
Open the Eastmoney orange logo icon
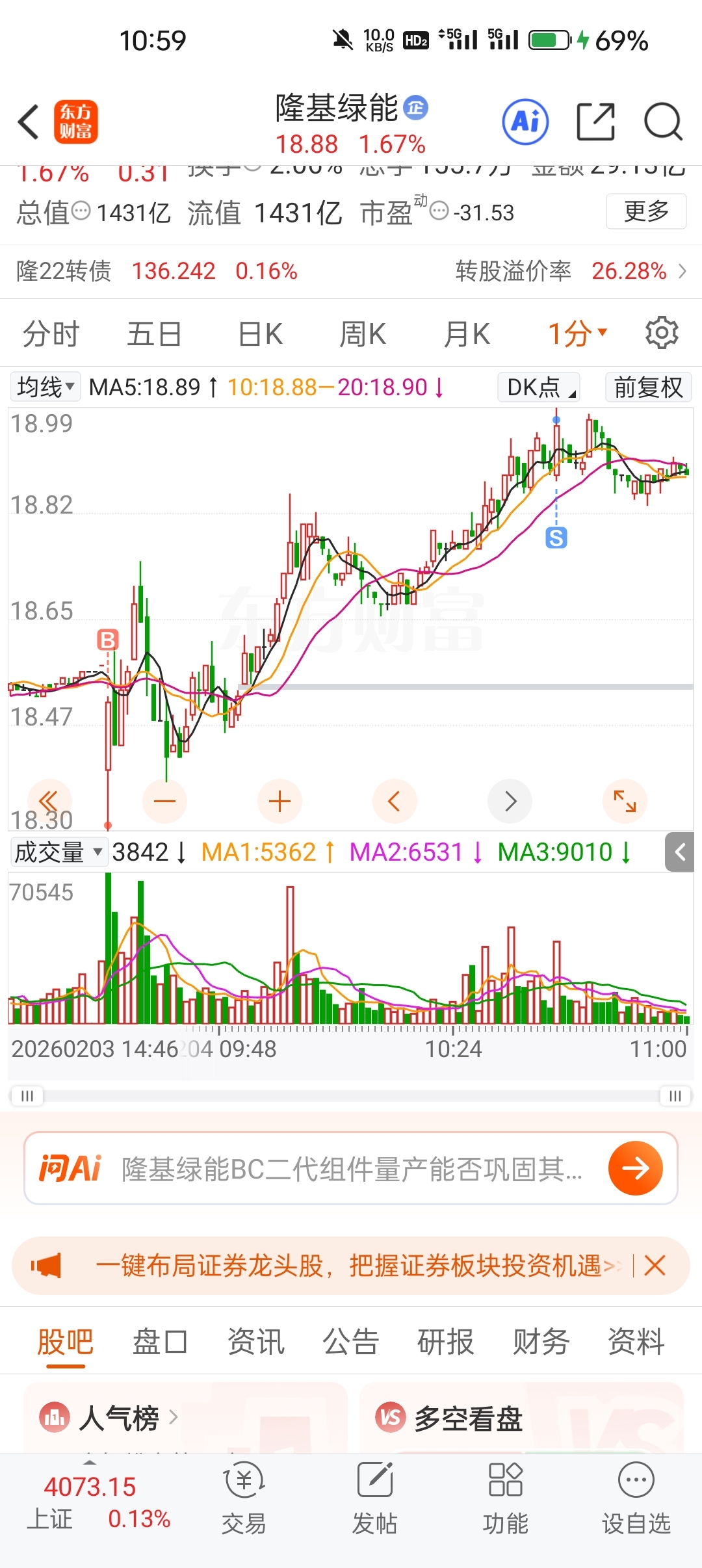point(75,122)
